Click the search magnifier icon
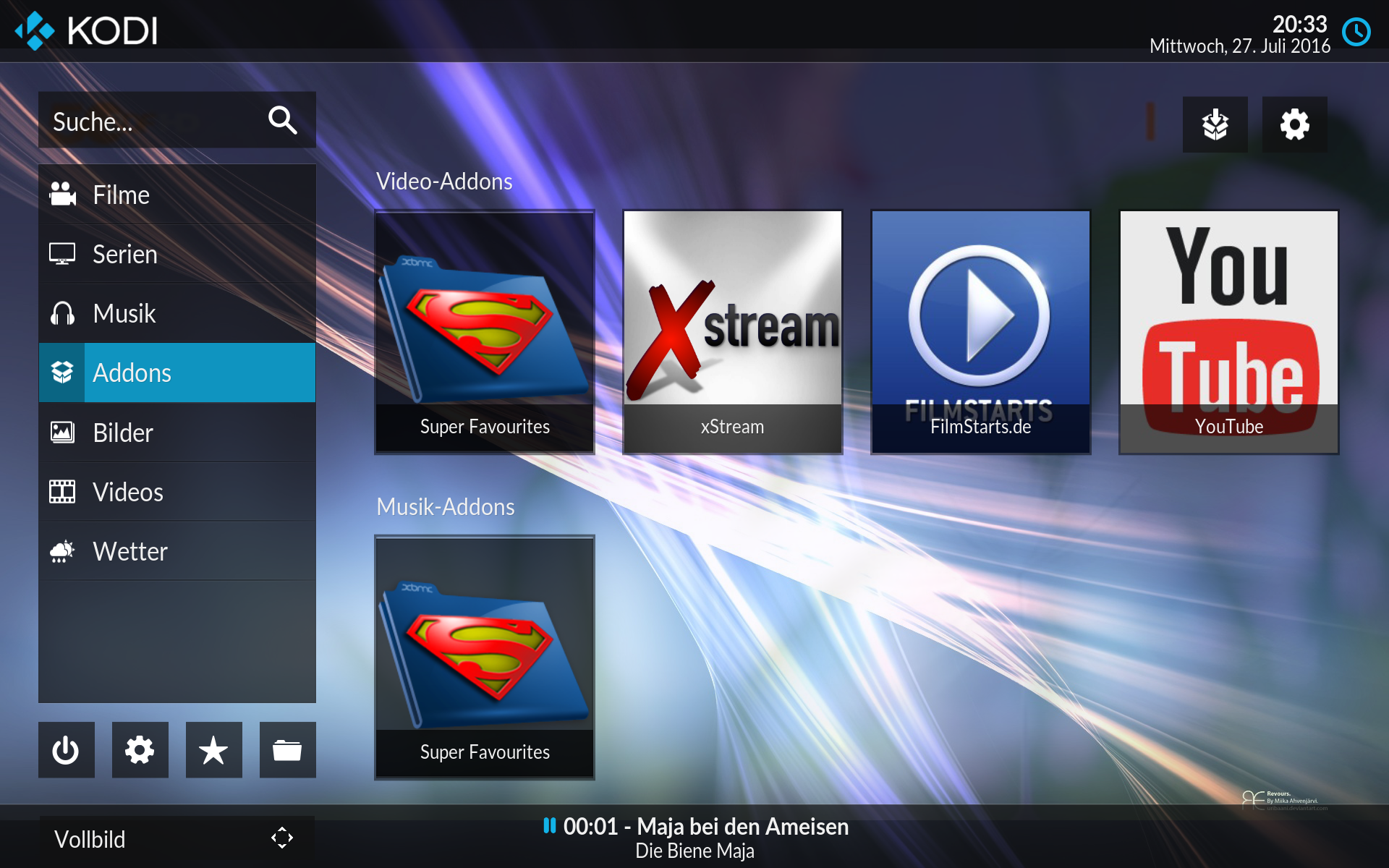The width and height of the screenshot is (1389, 868). click(x=282, y=120)
